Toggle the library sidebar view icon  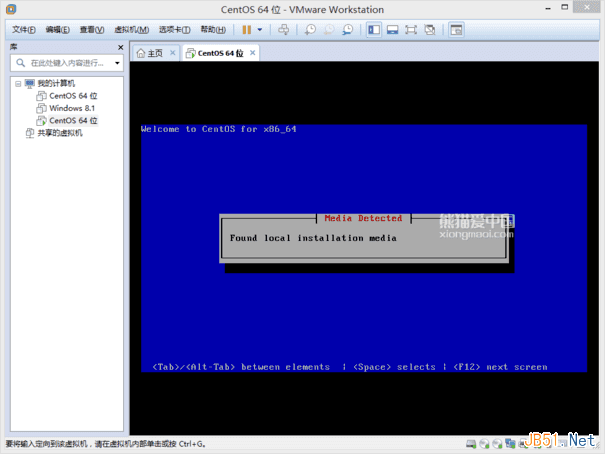pos(374,30)
